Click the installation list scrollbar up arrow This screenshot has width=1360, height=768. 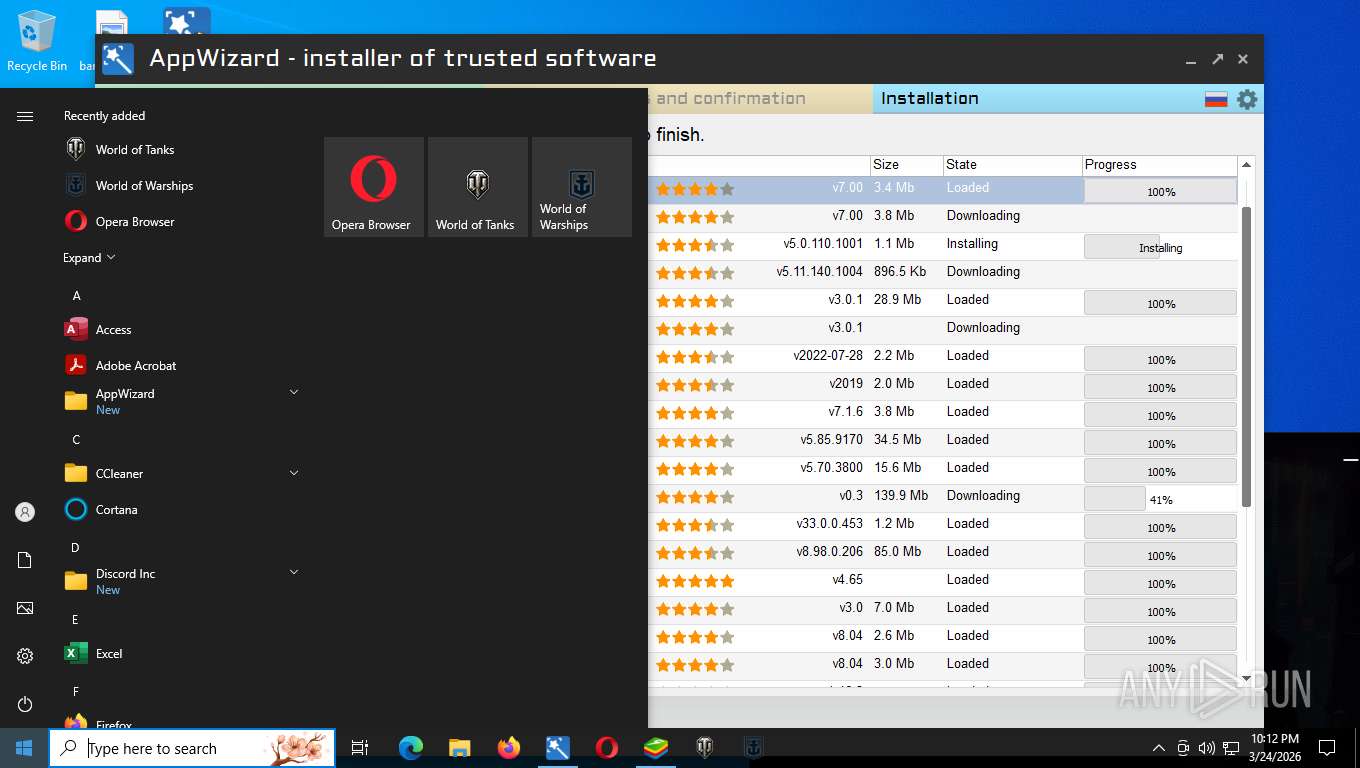point(1246,165)
